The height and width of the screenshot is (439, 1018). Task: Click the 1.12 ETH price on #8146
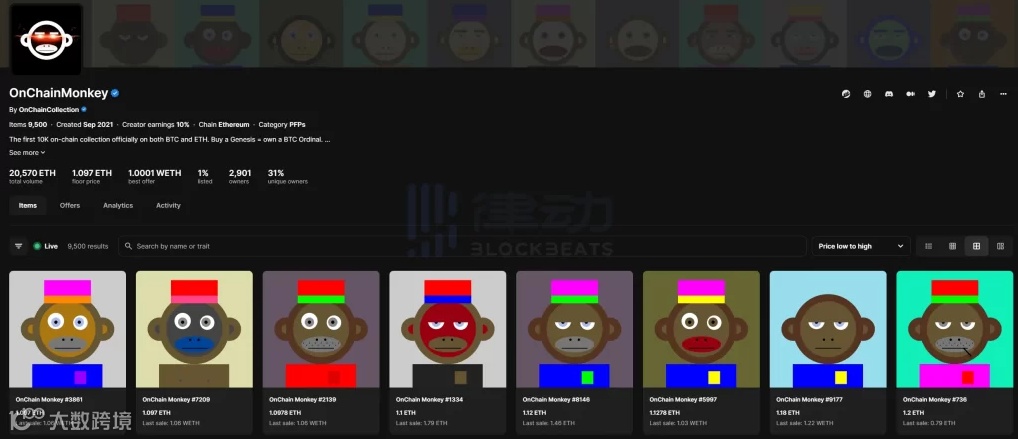point(534,412)
